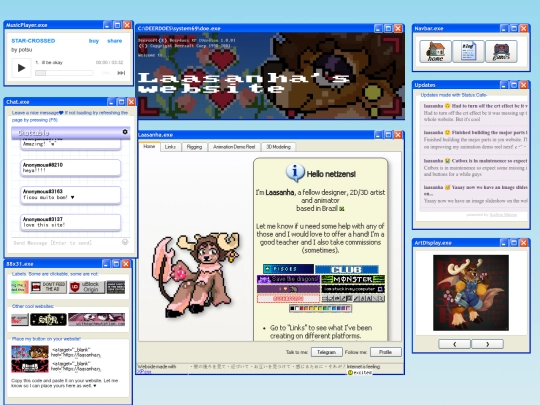Show previous artwork in ArtDisplay.exe
Viewport: 540px width, 405px height.
click(455, 344)
